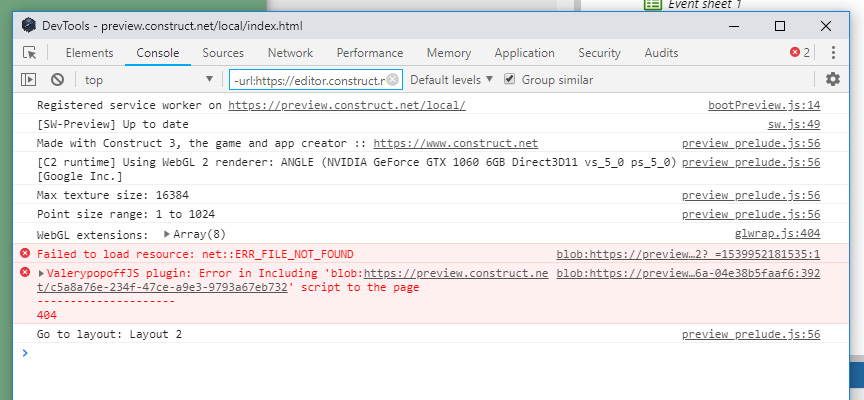
Task: Open glwrap.js:404 source link
Action: 777,234
